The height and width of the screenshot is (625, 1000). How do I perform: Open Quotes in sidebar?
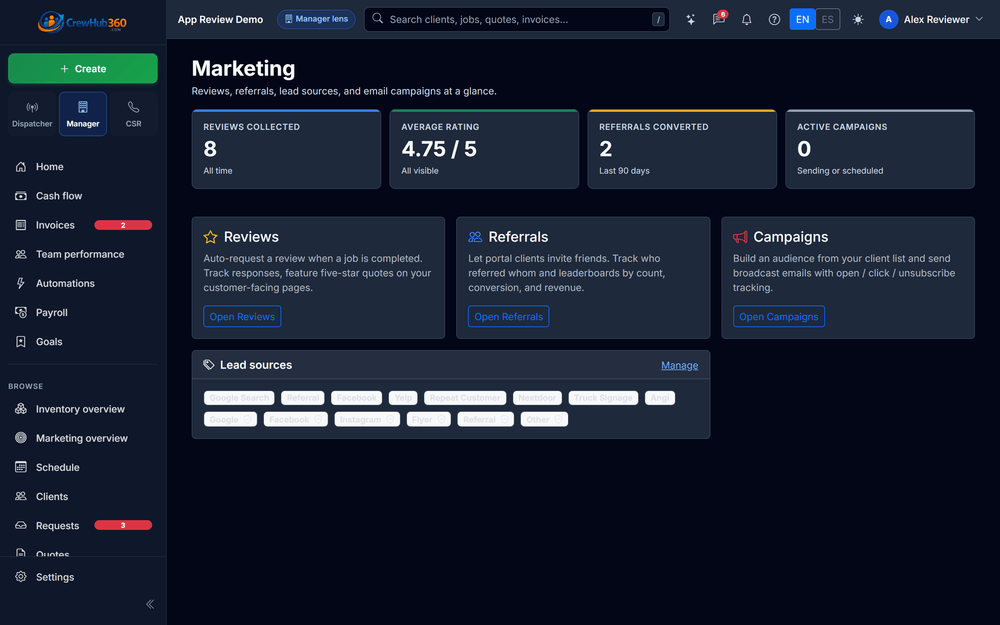pos(83,552)
